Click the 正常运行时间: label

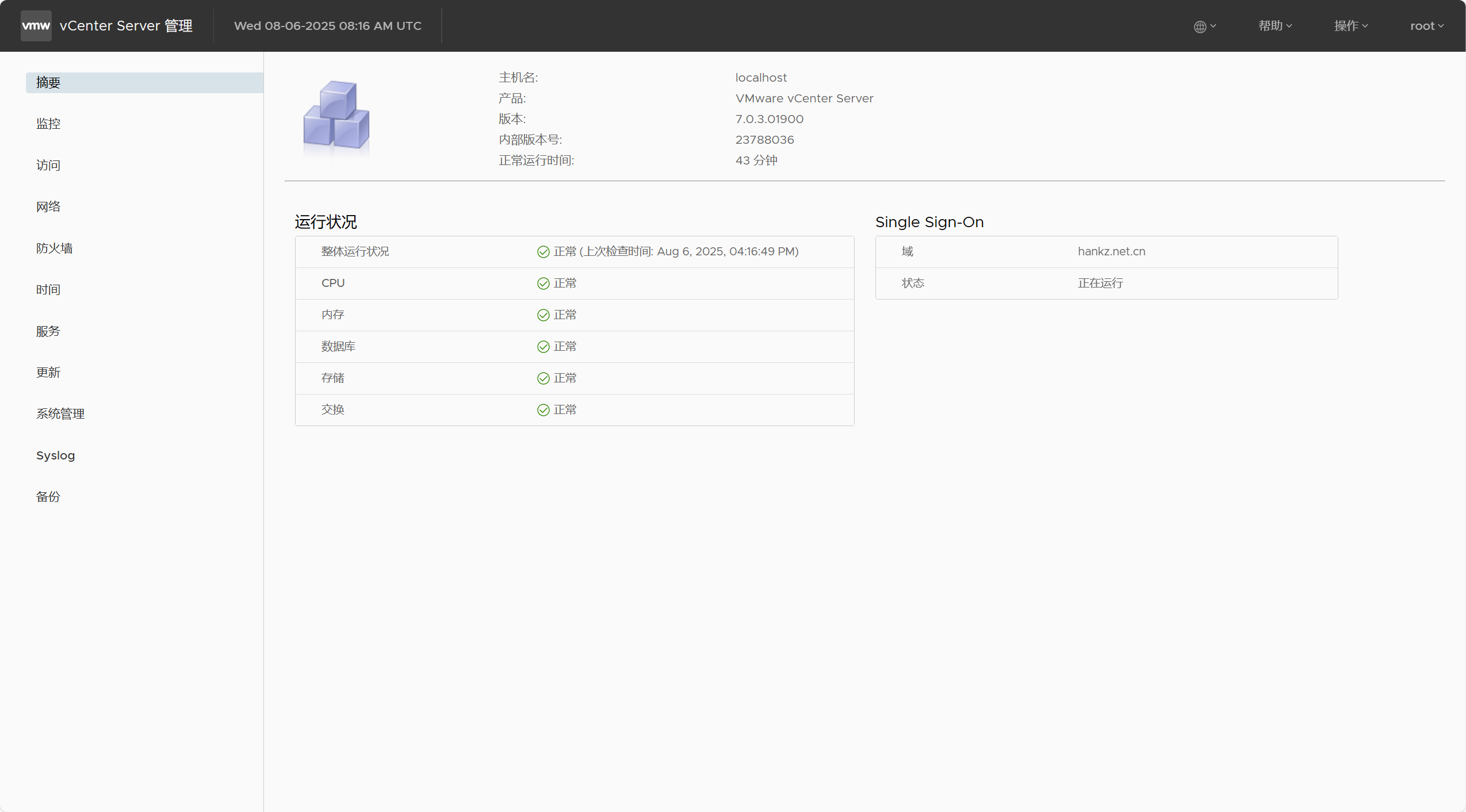536,160
